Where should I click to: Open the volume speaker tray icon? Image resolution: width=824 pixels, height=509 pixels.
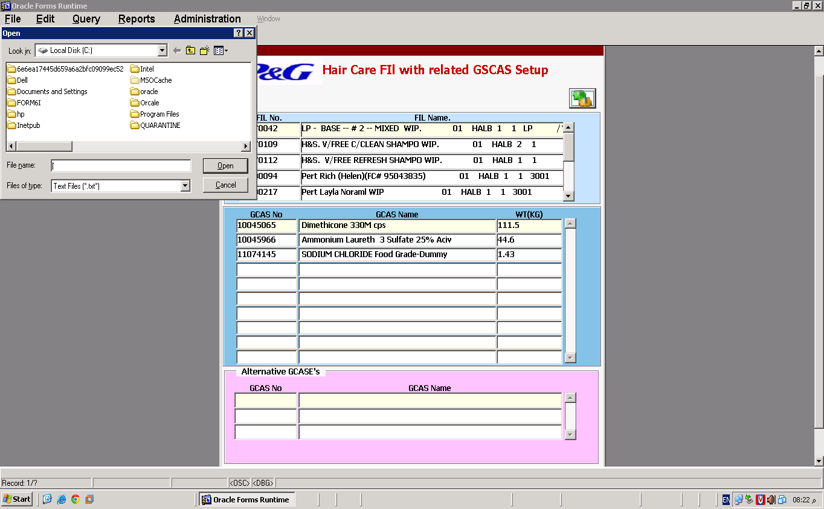[x=771, y=500]
